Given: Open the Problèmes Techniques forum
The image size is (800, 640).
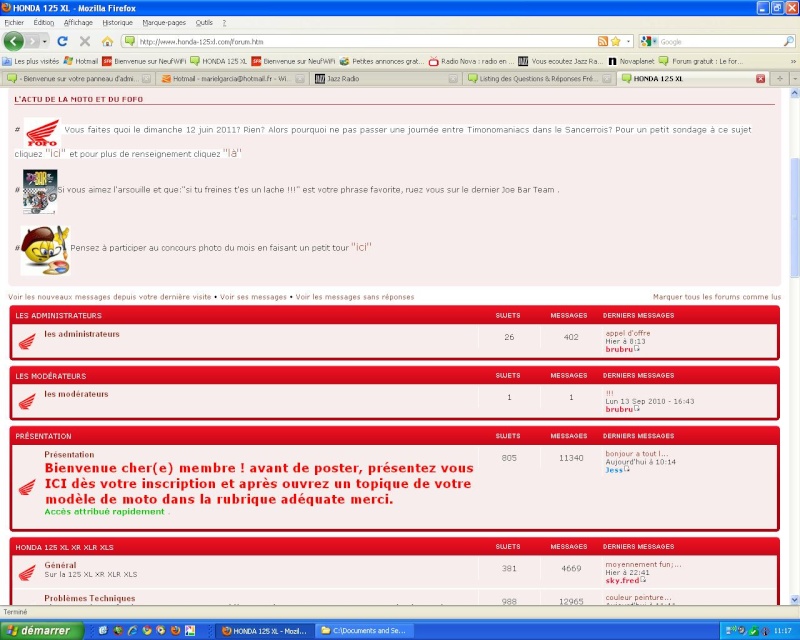Looking at the screenshot, I should tap(90, 598).
